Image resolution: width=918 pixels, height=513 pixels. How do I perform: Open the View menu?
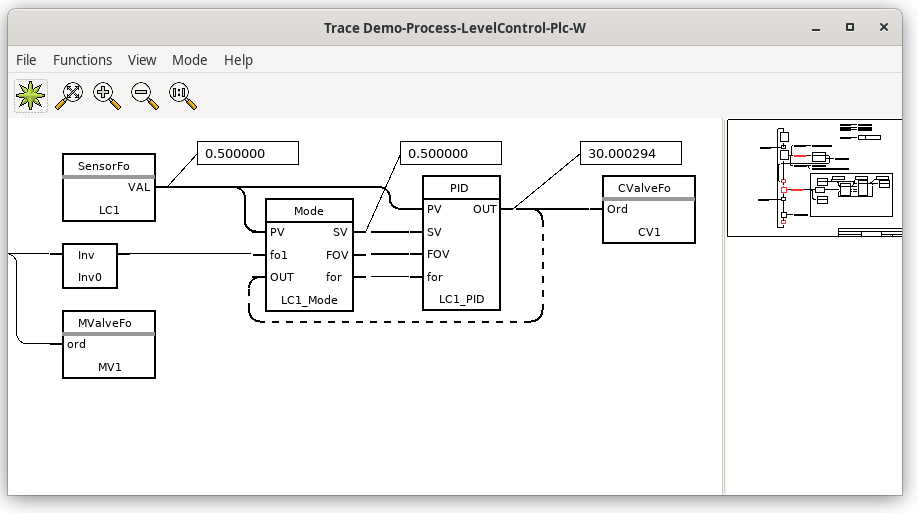pos(142,60)
